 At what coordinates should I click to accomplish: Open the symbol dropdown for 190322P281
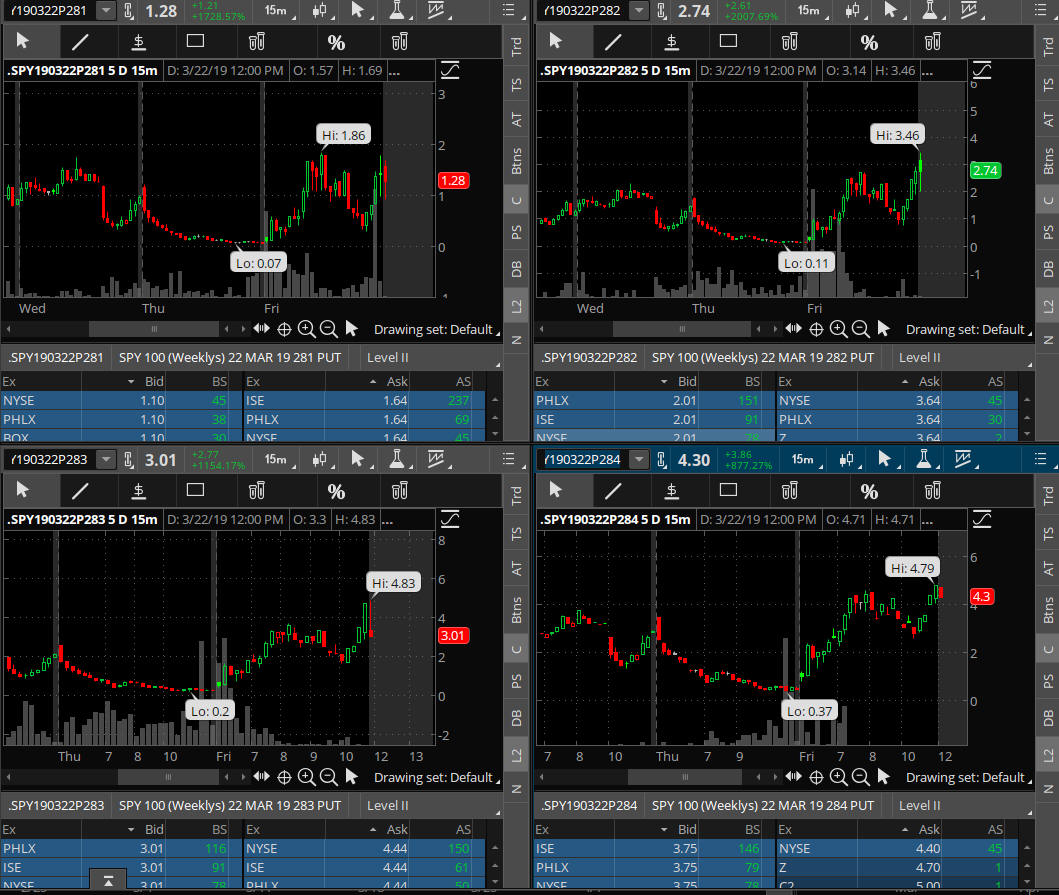(x=105, y=11)
